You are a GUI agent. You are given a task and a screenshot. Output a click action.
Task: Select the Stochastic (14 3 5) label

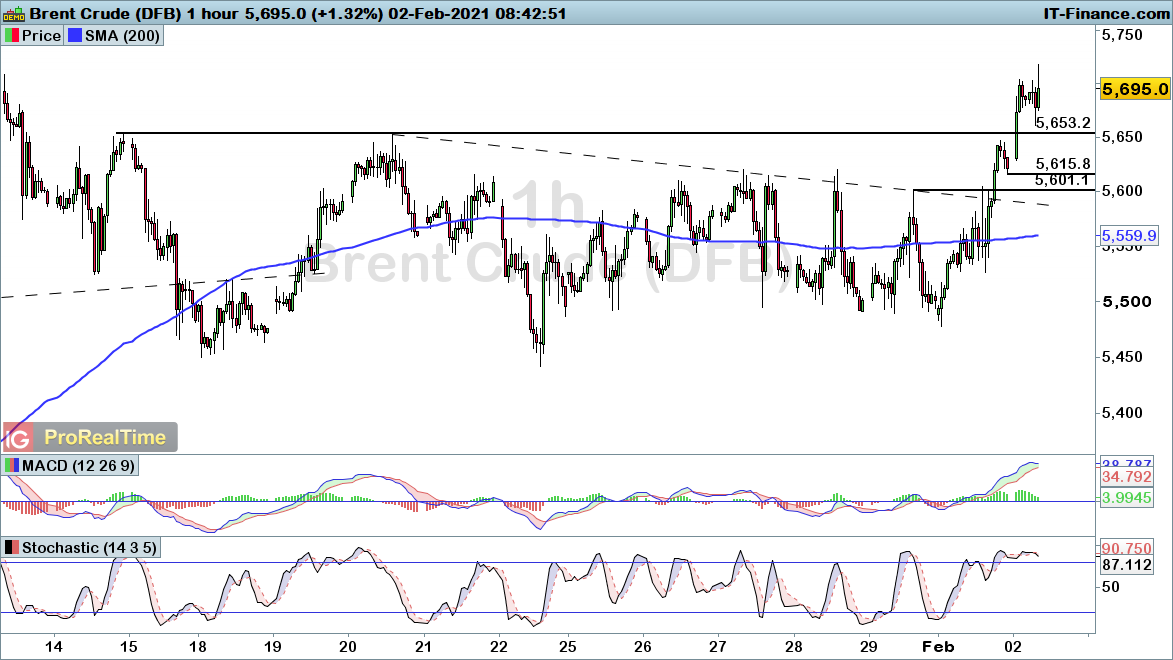(x=90, y=548)
